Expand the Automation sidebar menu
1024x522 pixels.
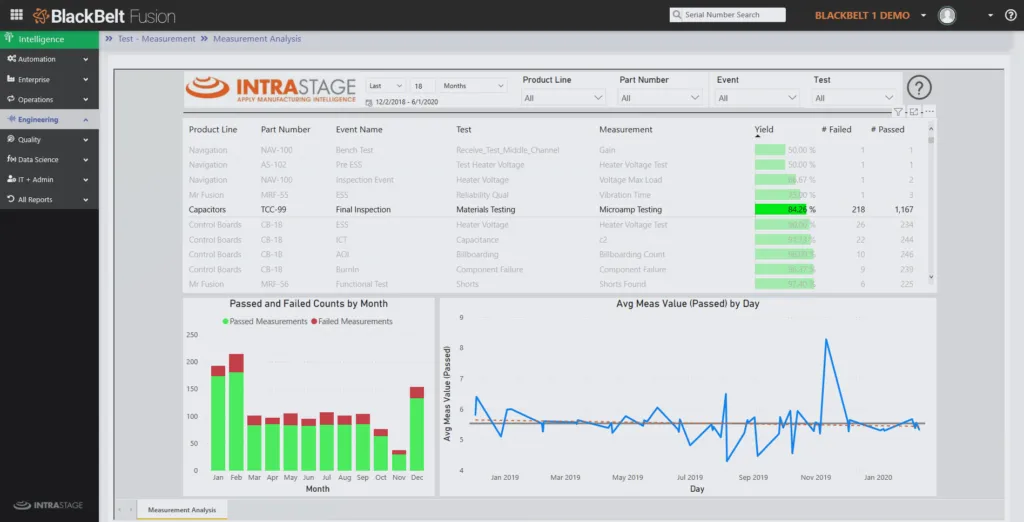tap(49, 59)
